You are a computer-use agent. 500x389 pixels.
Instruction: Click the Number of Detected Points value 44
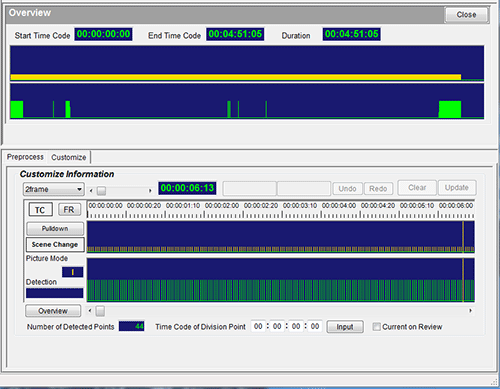point(132,326)
